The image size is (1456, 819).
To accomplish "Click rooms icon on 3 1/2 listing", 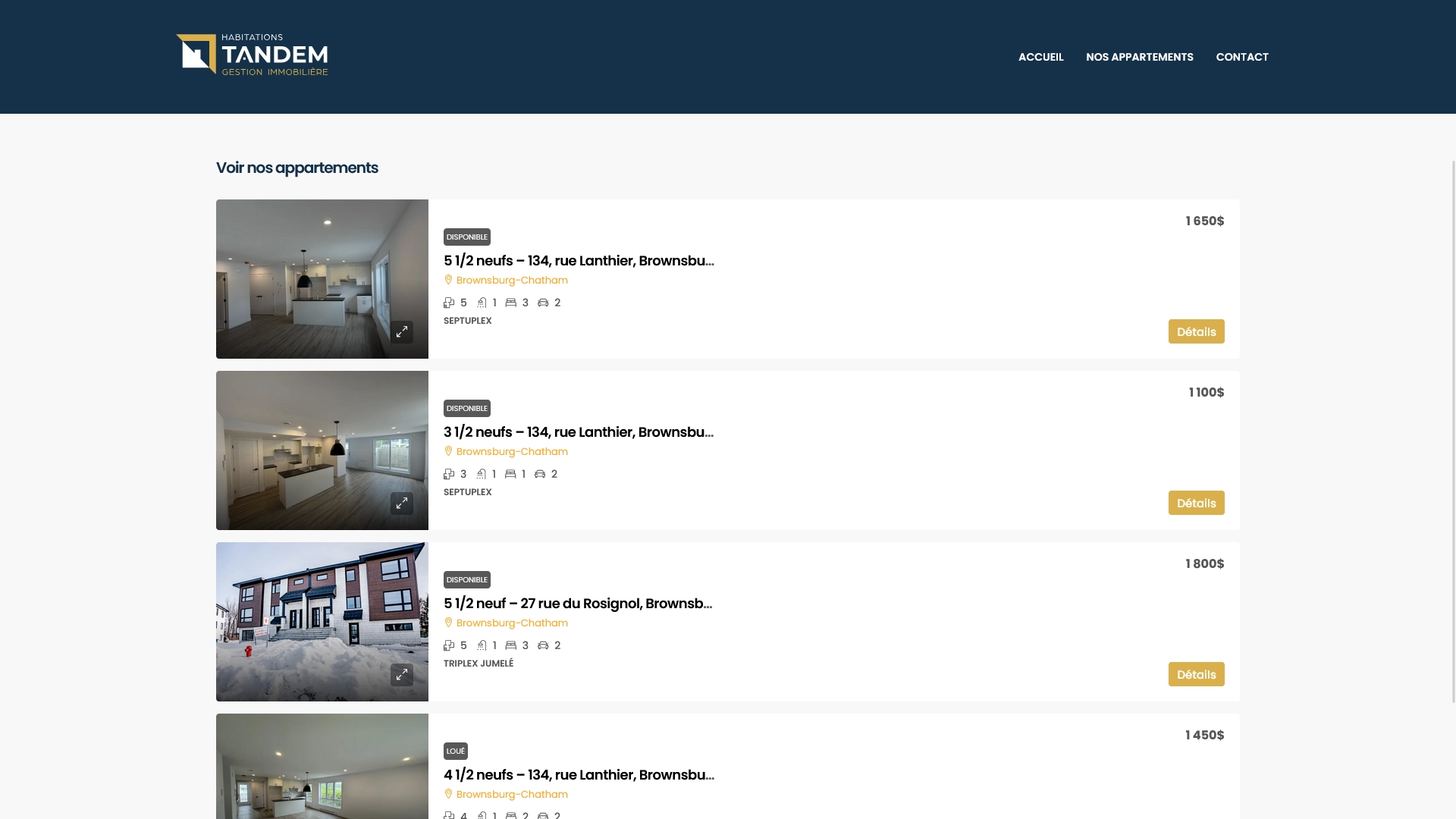I will click(x=449, y=474).
